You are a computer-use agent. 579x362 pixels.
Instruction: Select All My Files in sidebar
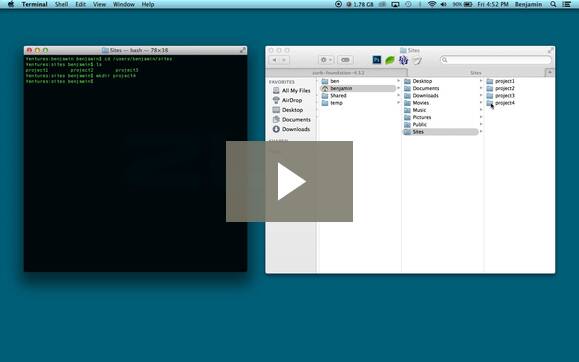pyautogui.click(x=291, y=90)
